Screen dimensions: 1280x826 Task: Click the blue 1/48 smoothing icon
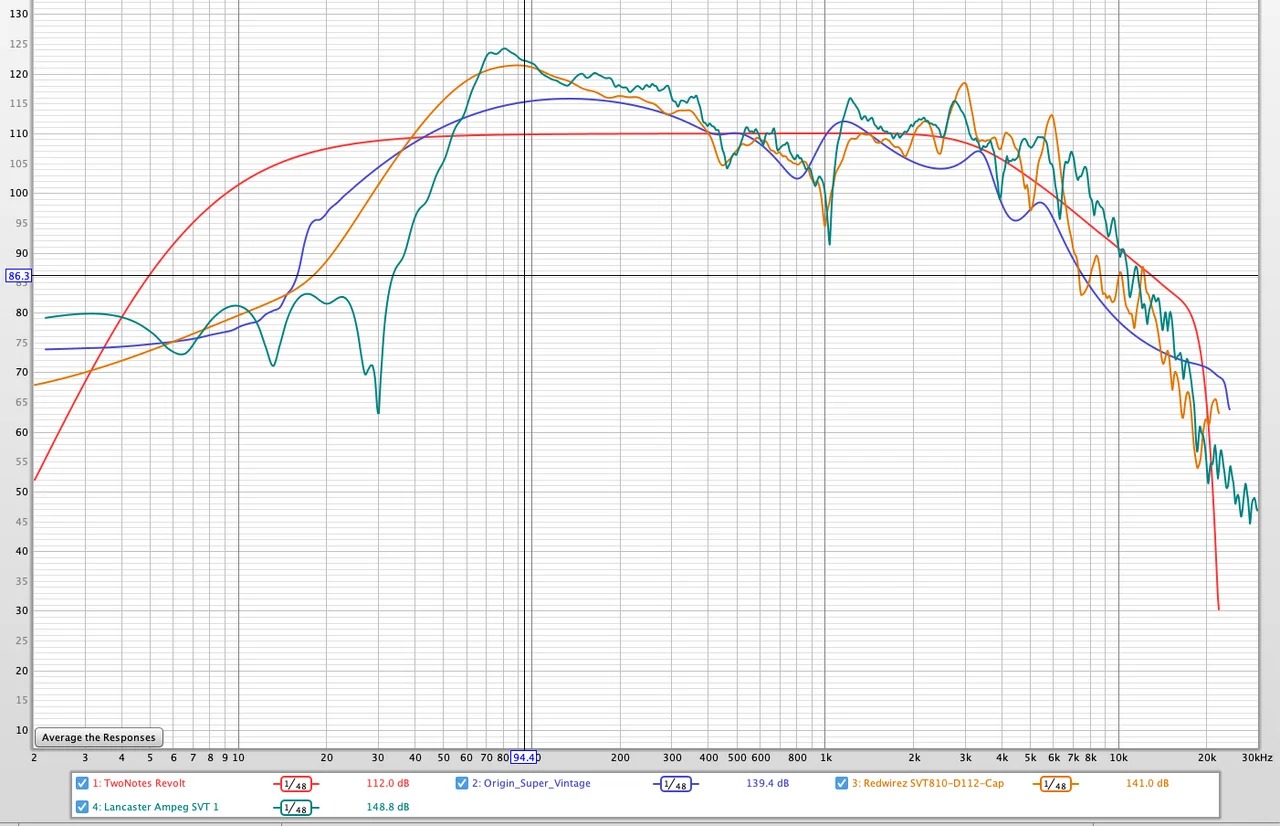coord(675,784)
